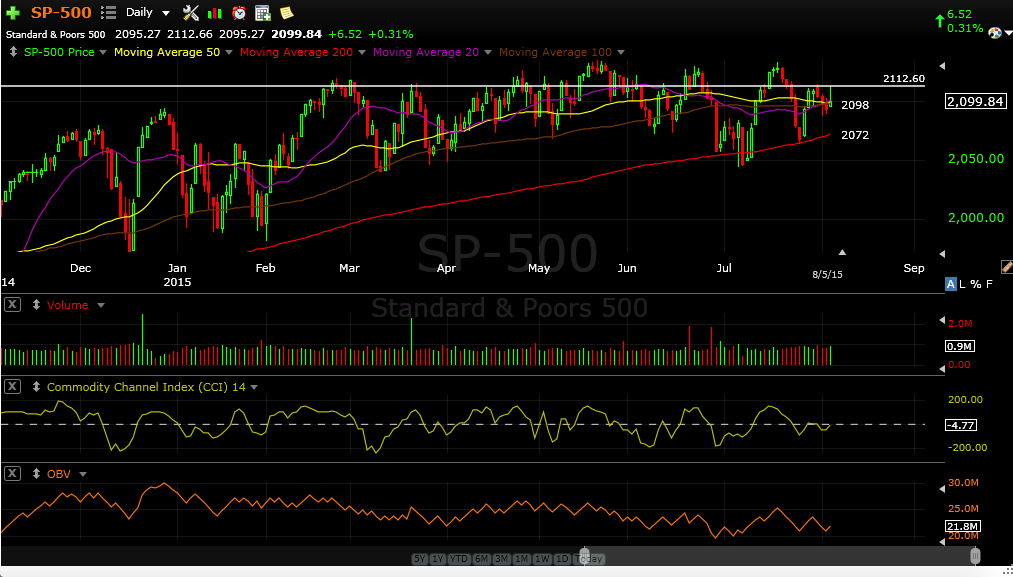Add an annotation with yellow sticky note icon
The image size is (1013, 577).
[x=286, y=12]
